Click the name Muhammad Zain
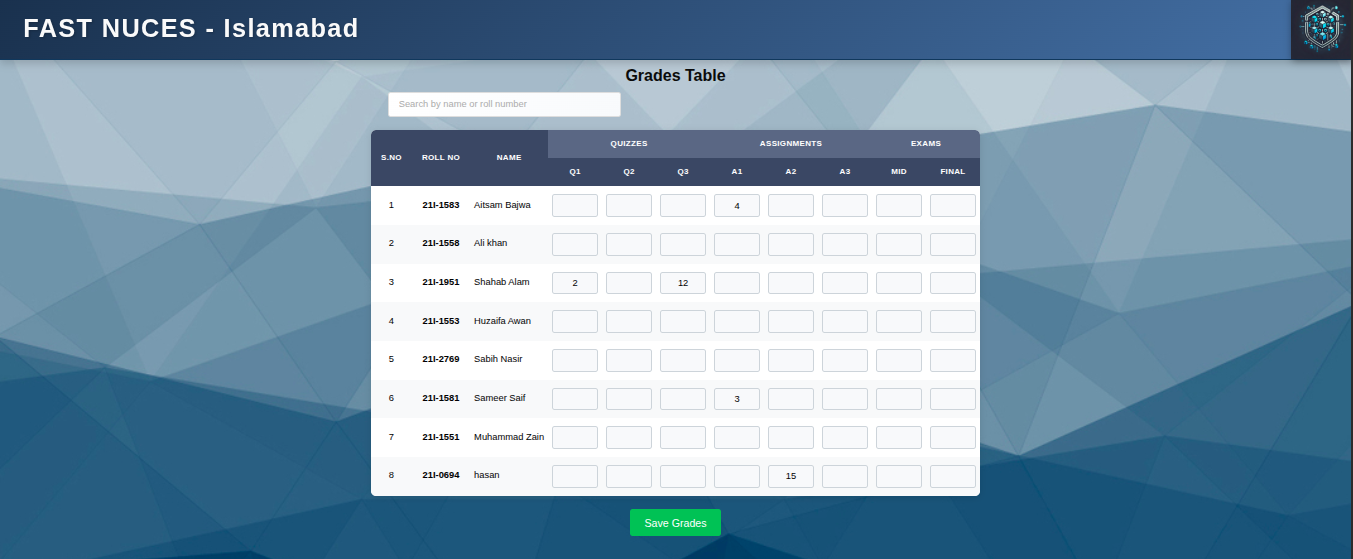 pos(509,437)
